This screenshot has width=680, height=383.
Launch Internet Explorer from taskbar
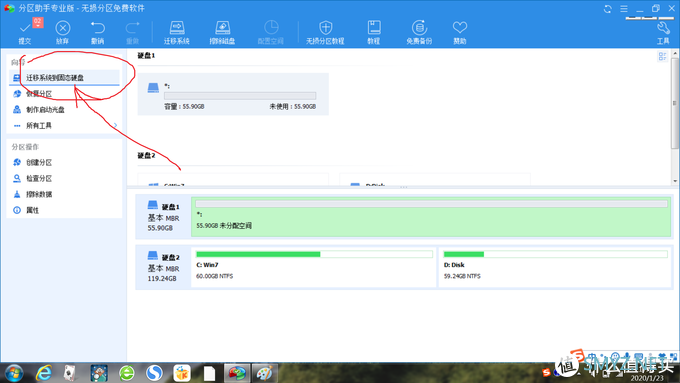click(x=43, y=373)
